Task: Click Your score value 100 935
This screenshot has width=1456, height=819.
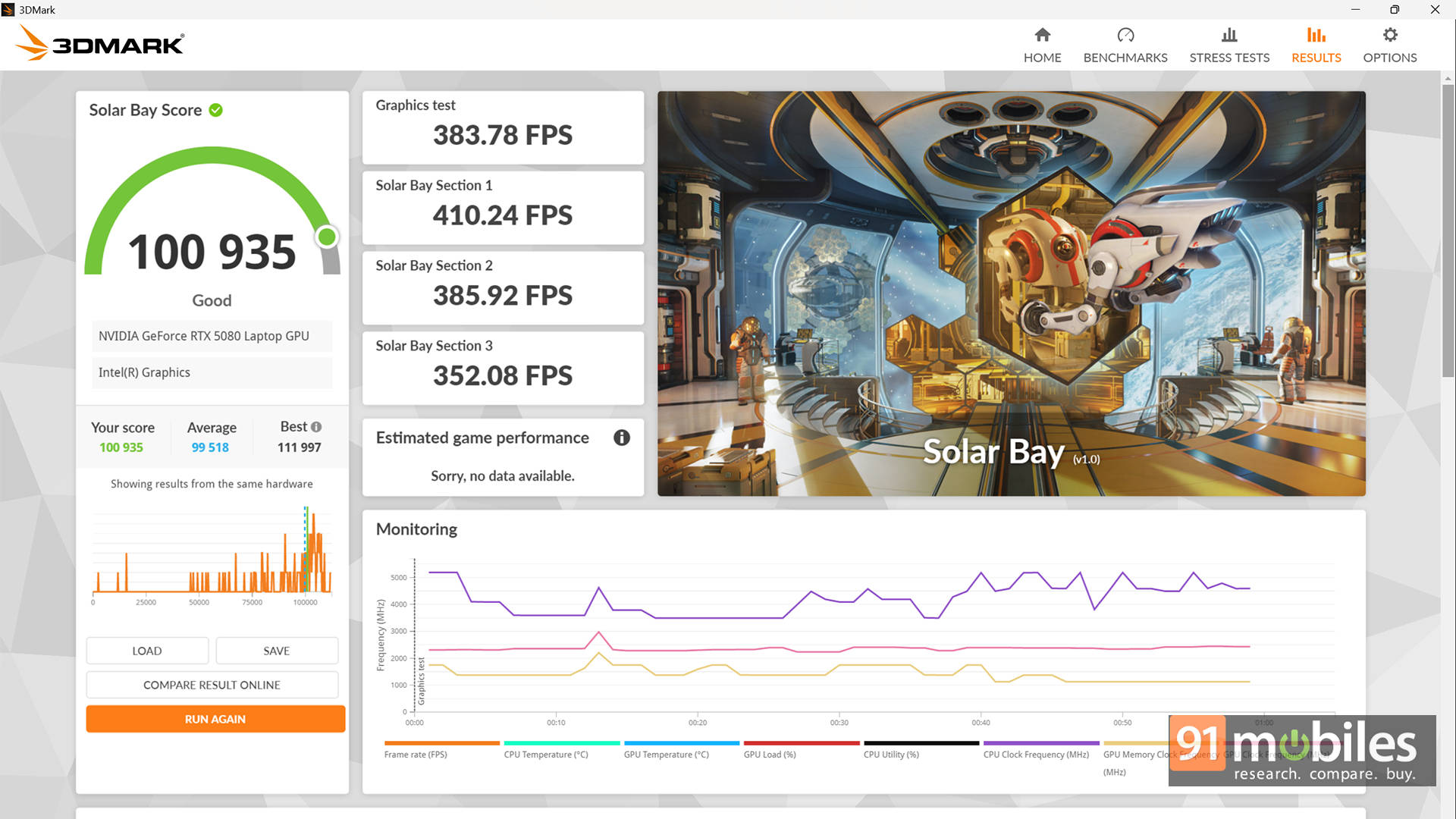Action: 121,447
